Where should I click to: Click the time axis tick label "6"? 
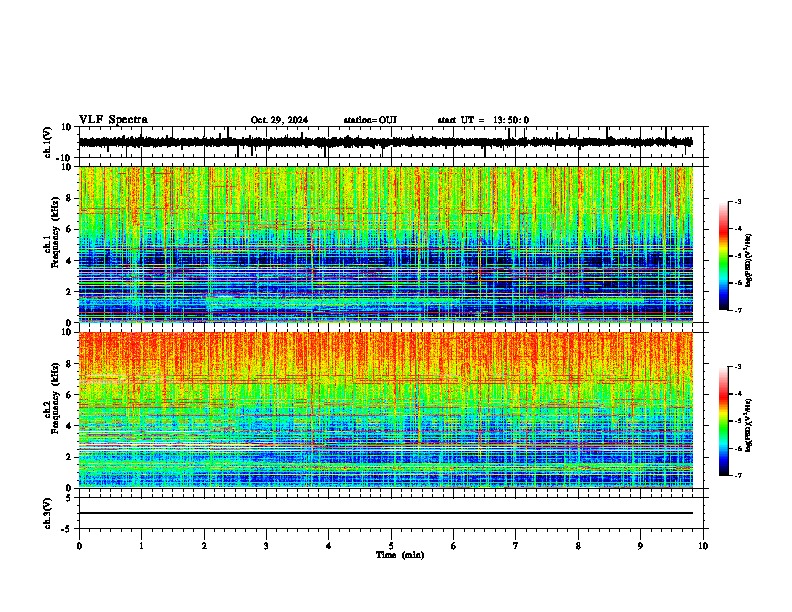click(454, 546)
